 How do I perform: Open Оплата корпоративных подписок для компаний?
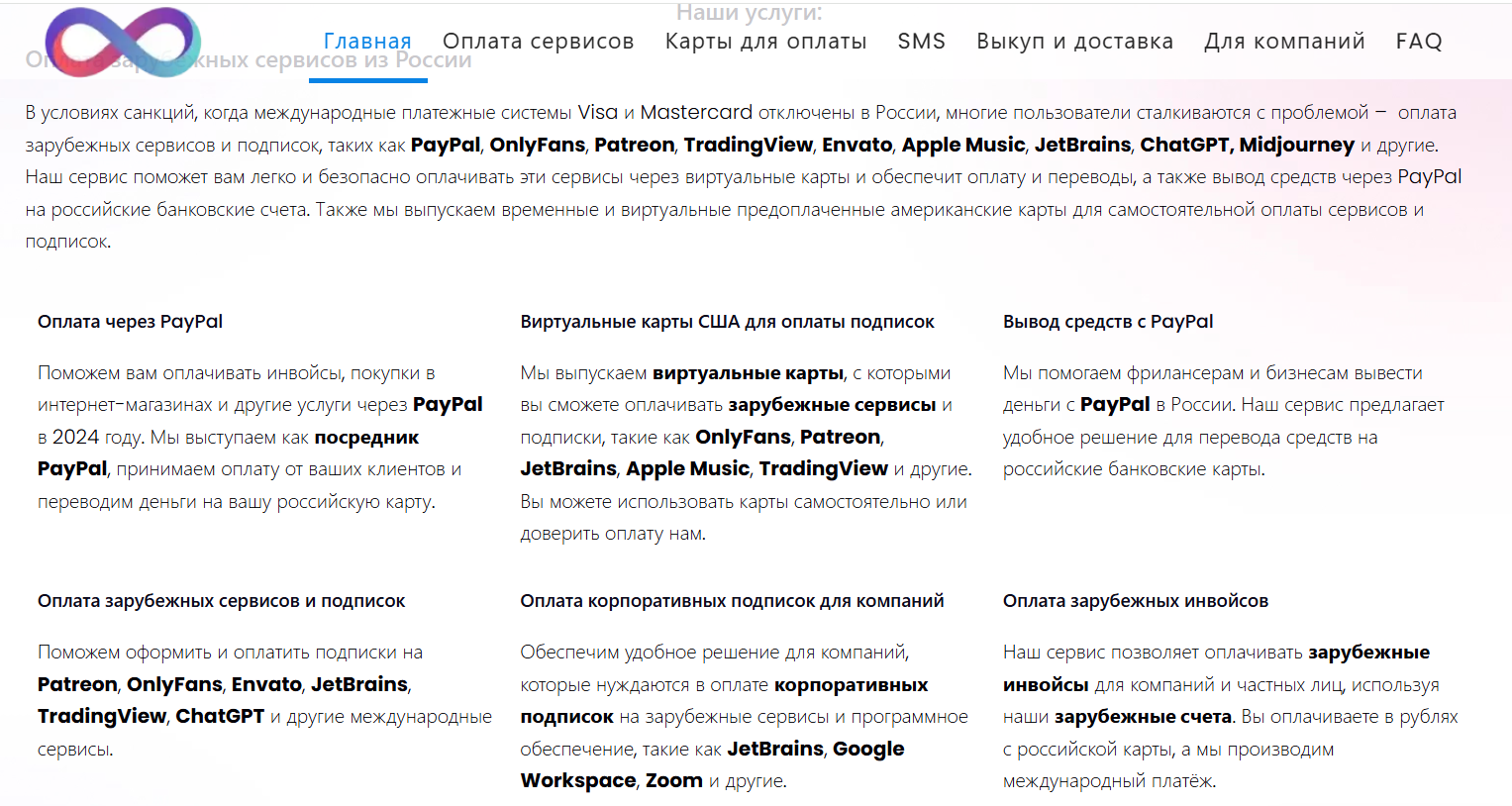732,601
